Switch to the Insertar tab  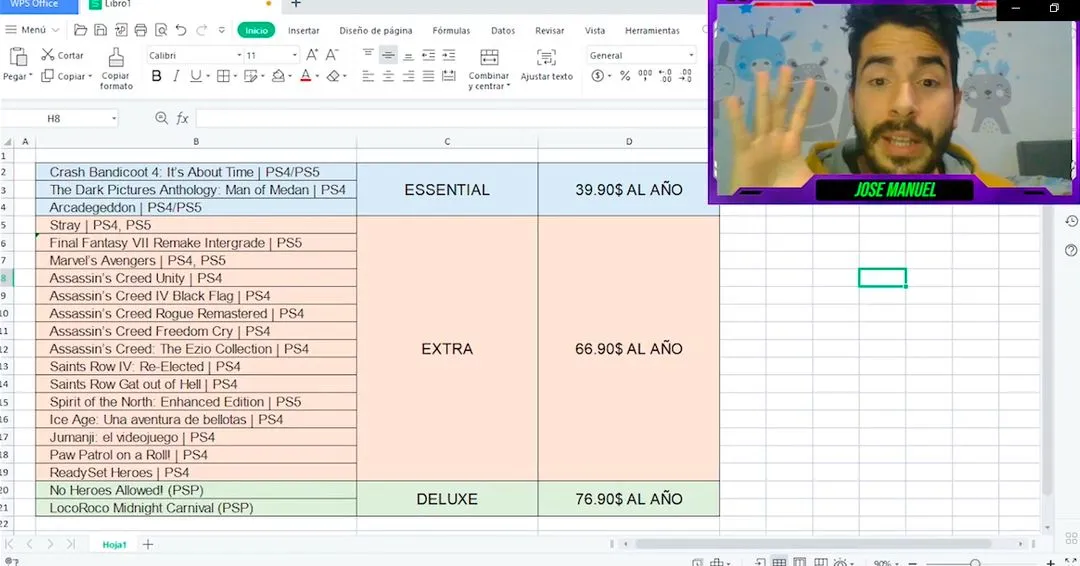tap(304, 30)
